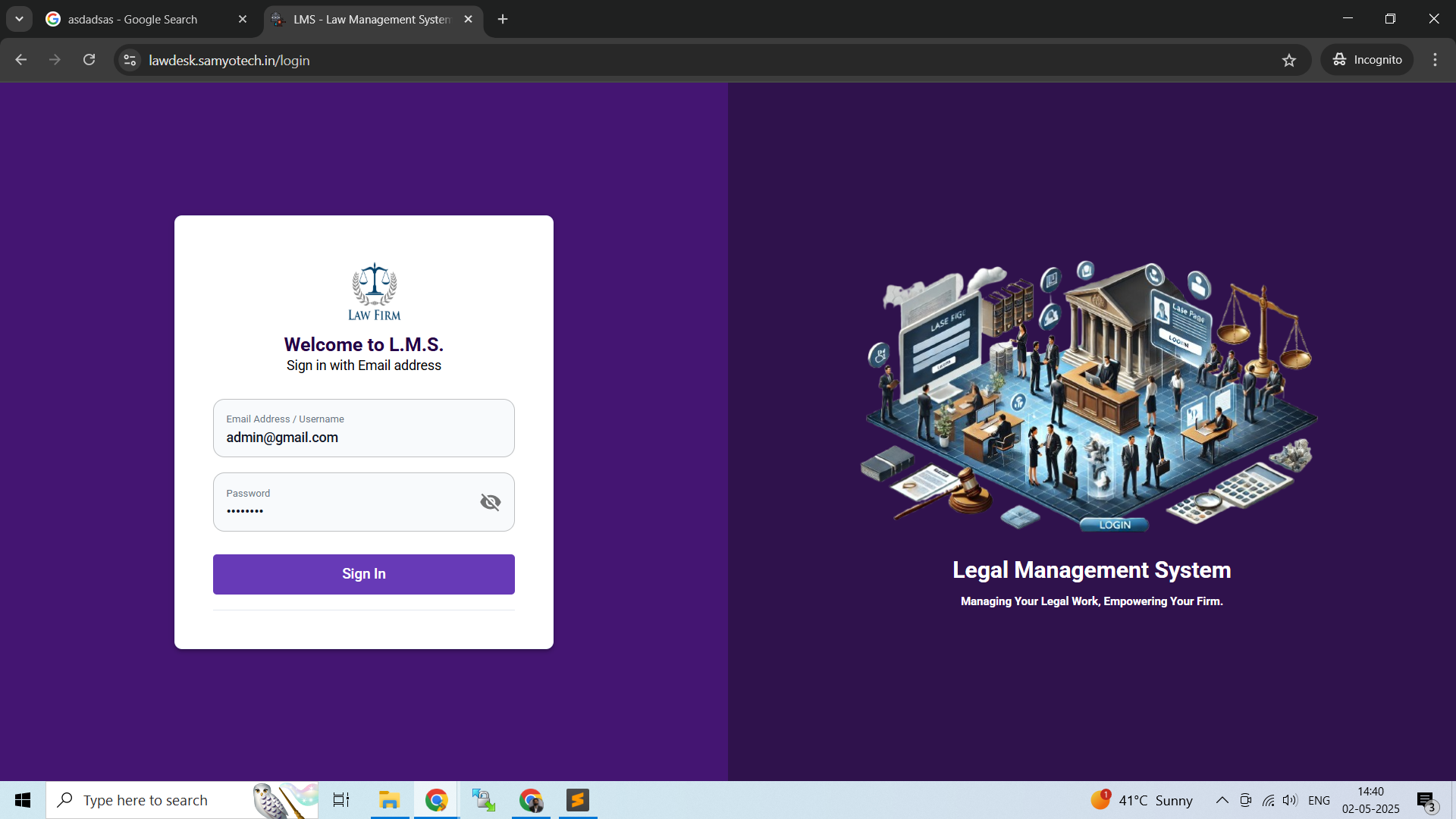Launch Sublime Text from the taskbar
The width and height of the screenshot is (1456, 819).
[578, 799]
